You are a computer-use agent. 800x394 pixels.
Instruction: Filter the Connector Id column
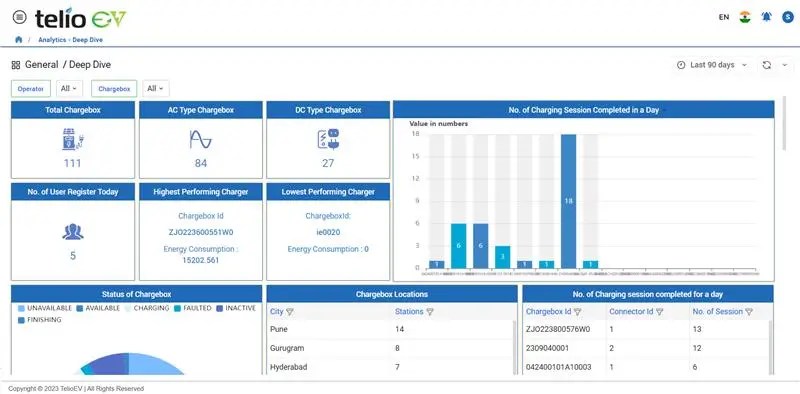click(x=659, y=312)
